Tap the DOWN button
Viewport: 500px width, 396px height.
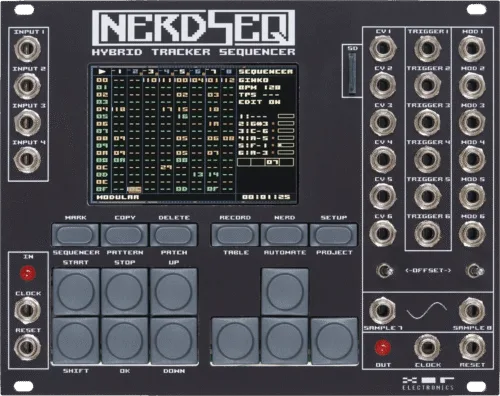pos(174,340)
